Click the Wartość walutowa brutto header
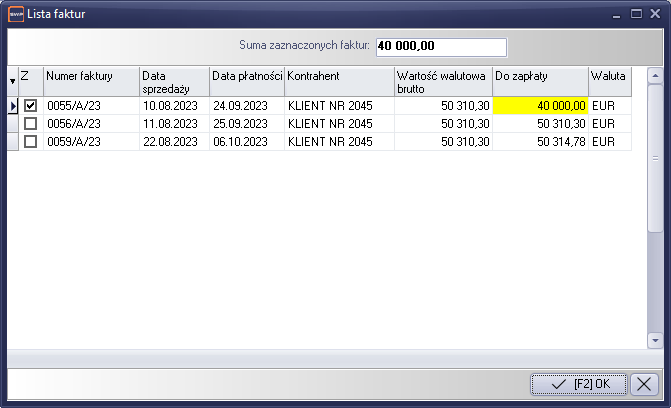 pyautogui.click(x=443, y=81)
